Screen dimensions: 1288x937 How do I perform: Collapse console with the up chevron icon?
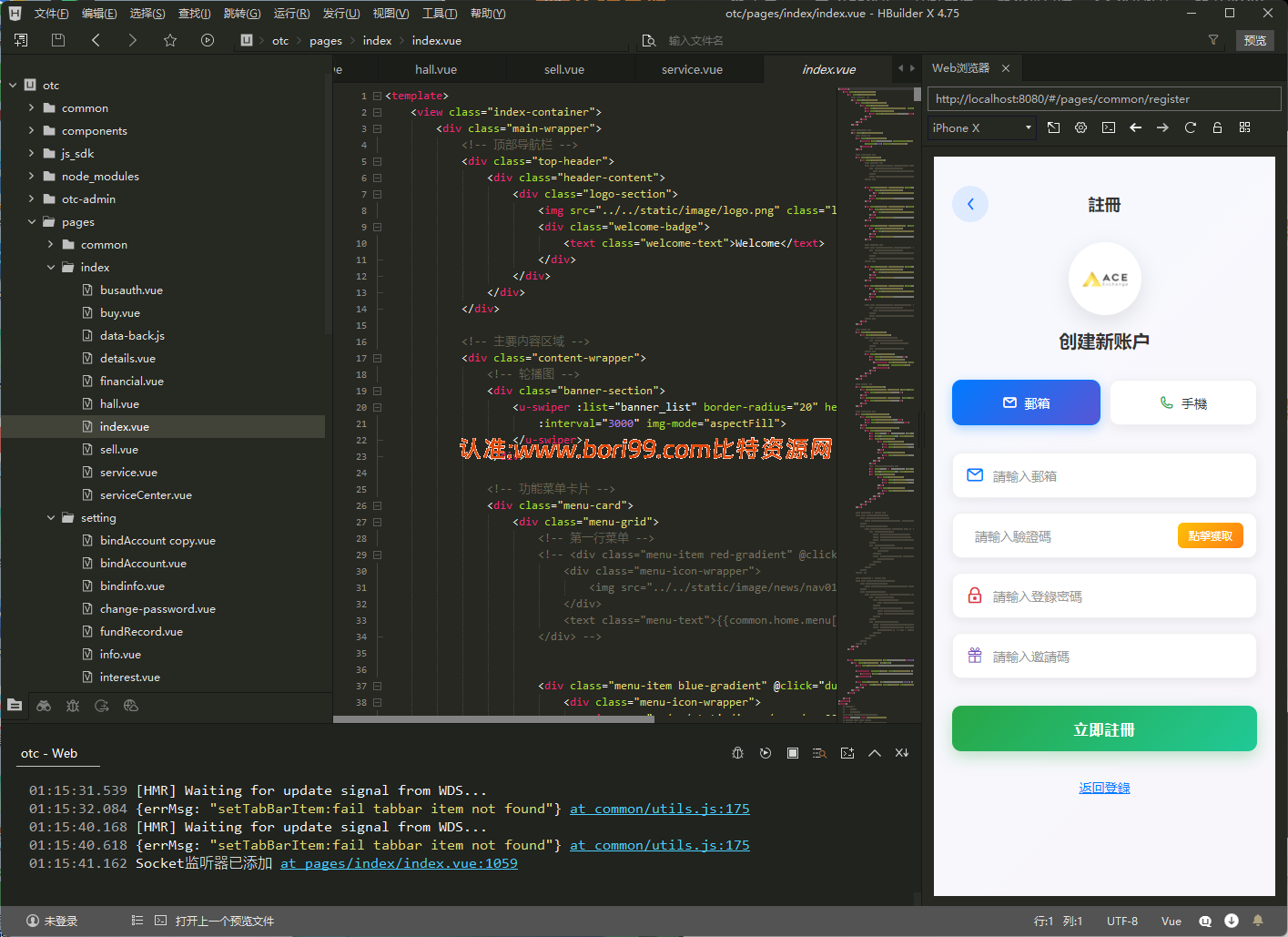(x=875, y=753)
